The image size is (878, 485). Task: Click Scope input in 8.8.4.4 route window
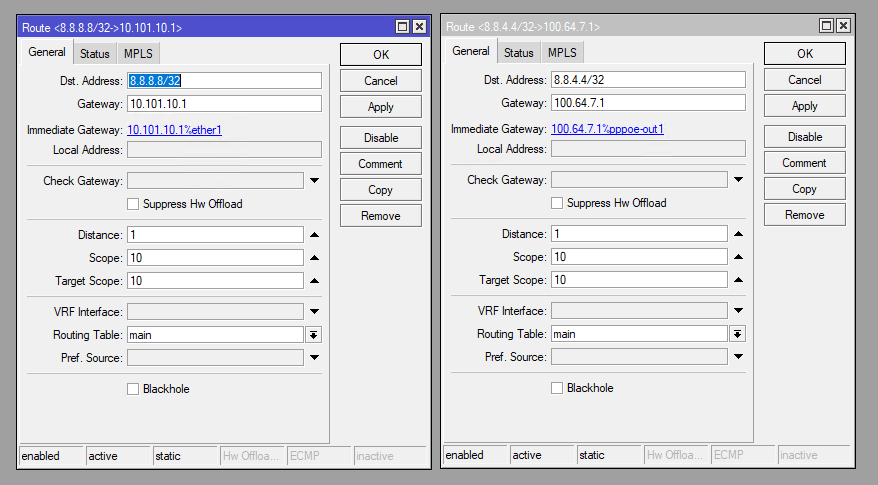tap(639, 257)
